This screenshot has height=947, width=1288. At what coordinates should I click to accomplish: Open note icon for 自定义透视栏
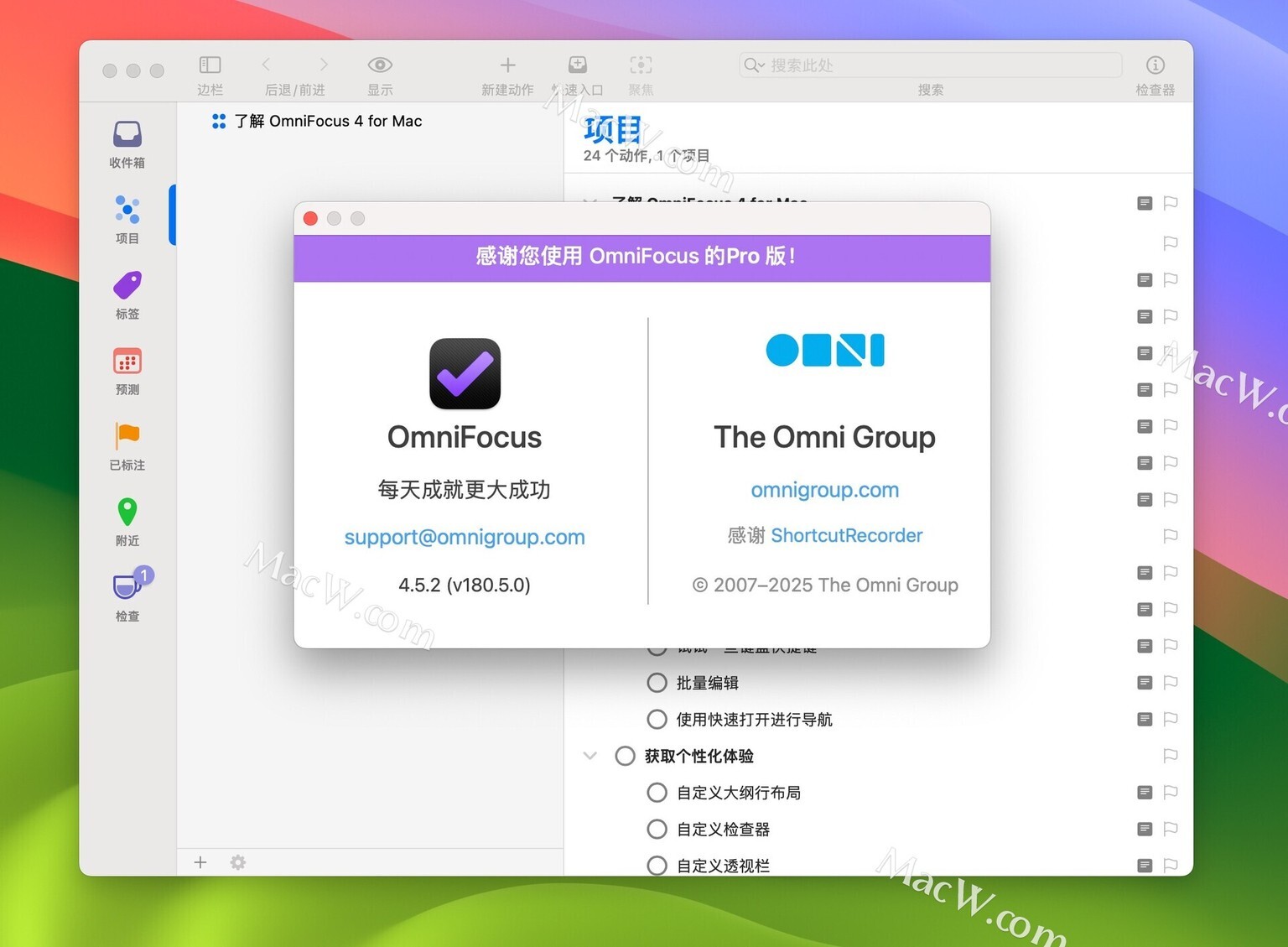[1145, 865]
